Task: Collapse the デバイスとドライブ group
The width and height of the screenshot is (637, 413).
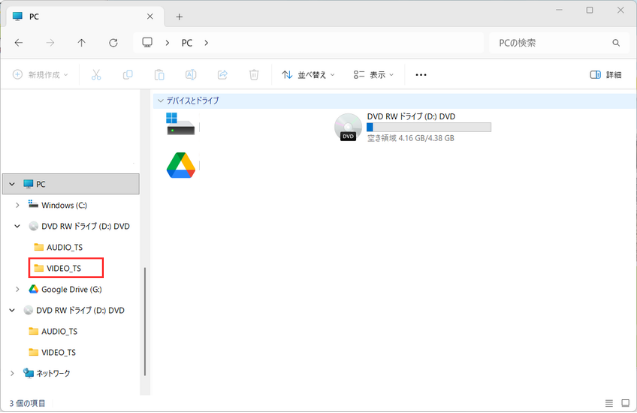Action: click(160, 101)
